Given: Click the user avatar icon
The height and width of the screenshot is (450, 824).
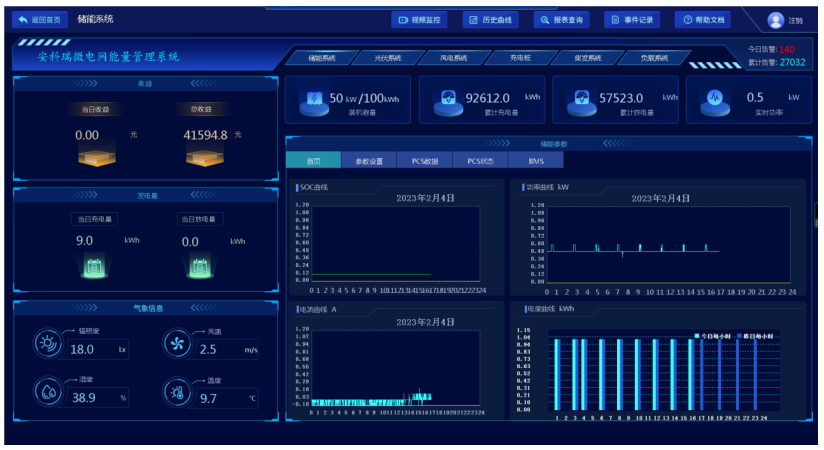Looking at the screenshot, I should pyautogui.click(x=775, y=20).
